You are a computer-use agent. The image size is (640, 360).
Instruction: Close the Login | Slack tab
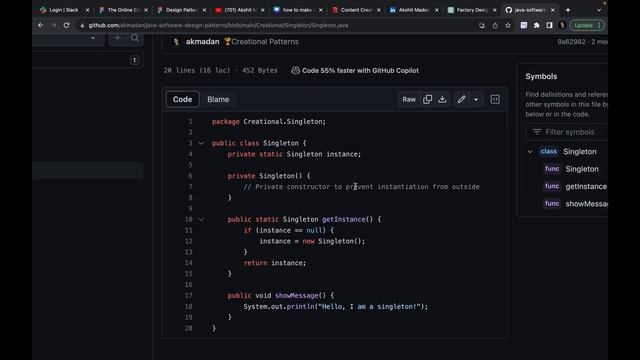pyautogui.click(x=87, y=10)
